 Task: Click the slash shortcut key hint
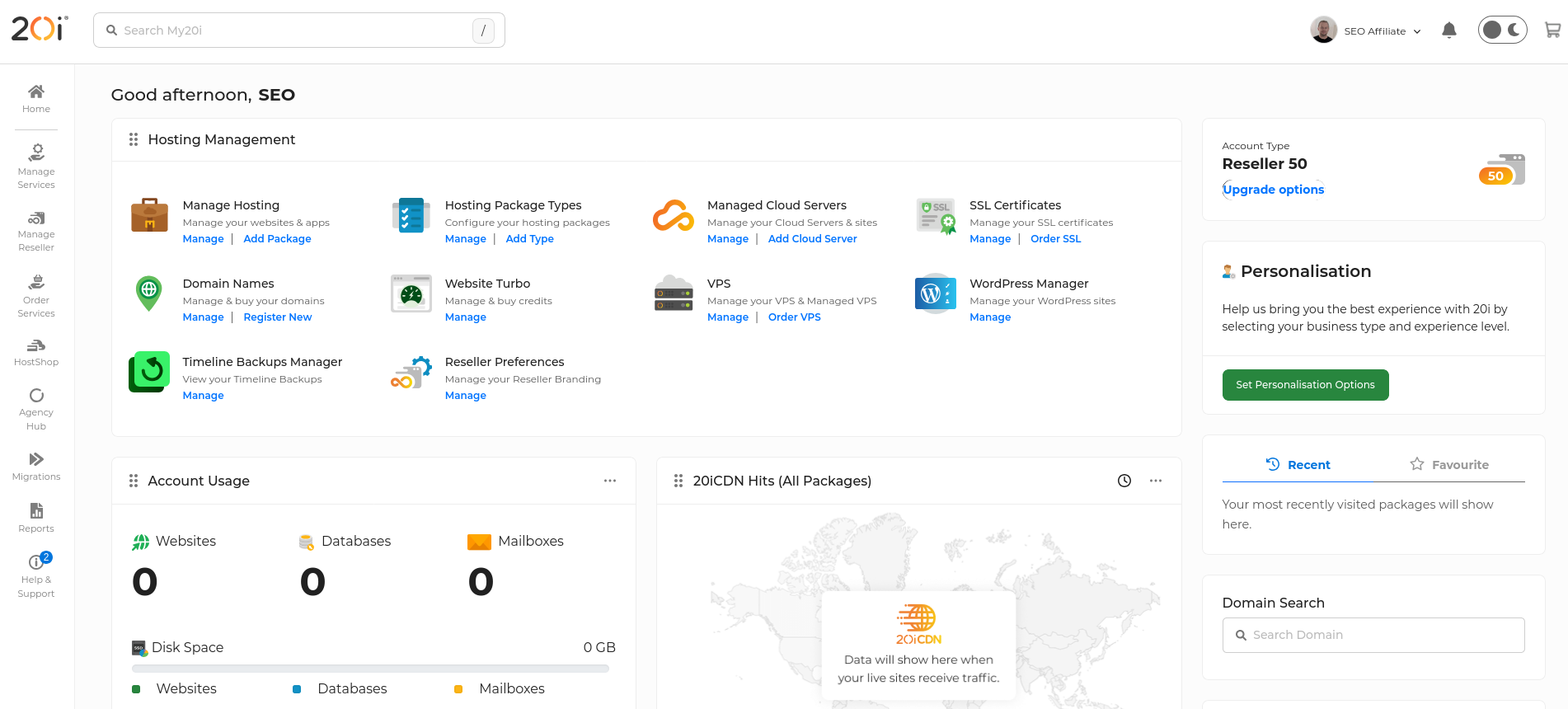[x=483, y=31]
